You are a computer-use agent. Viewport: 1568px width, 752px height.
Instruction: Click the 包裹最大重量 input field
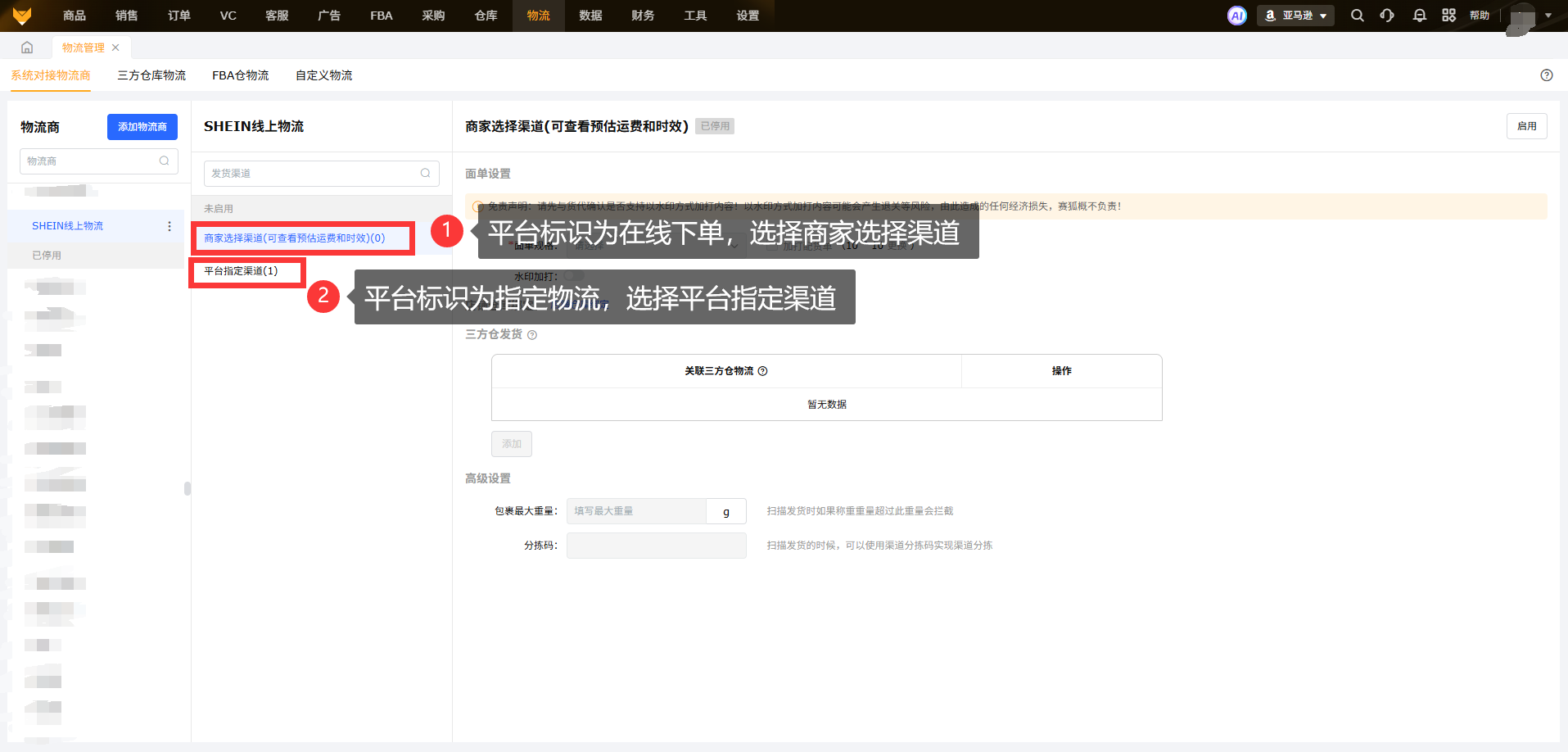tap(636, 511)
